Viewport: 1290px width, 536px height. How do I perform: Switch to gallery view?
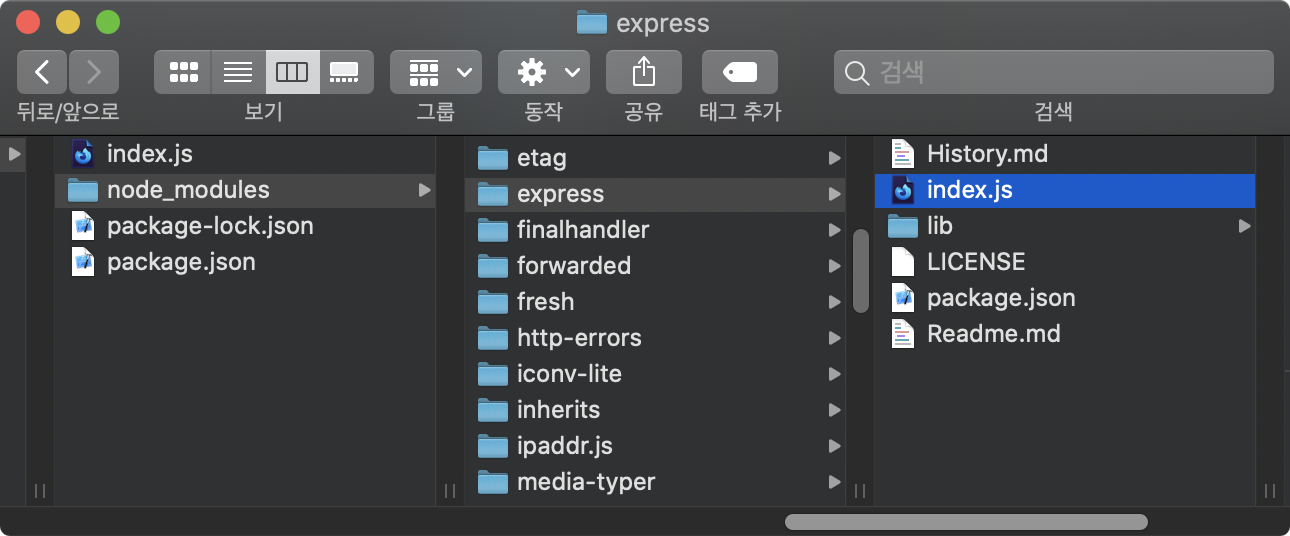346,72
